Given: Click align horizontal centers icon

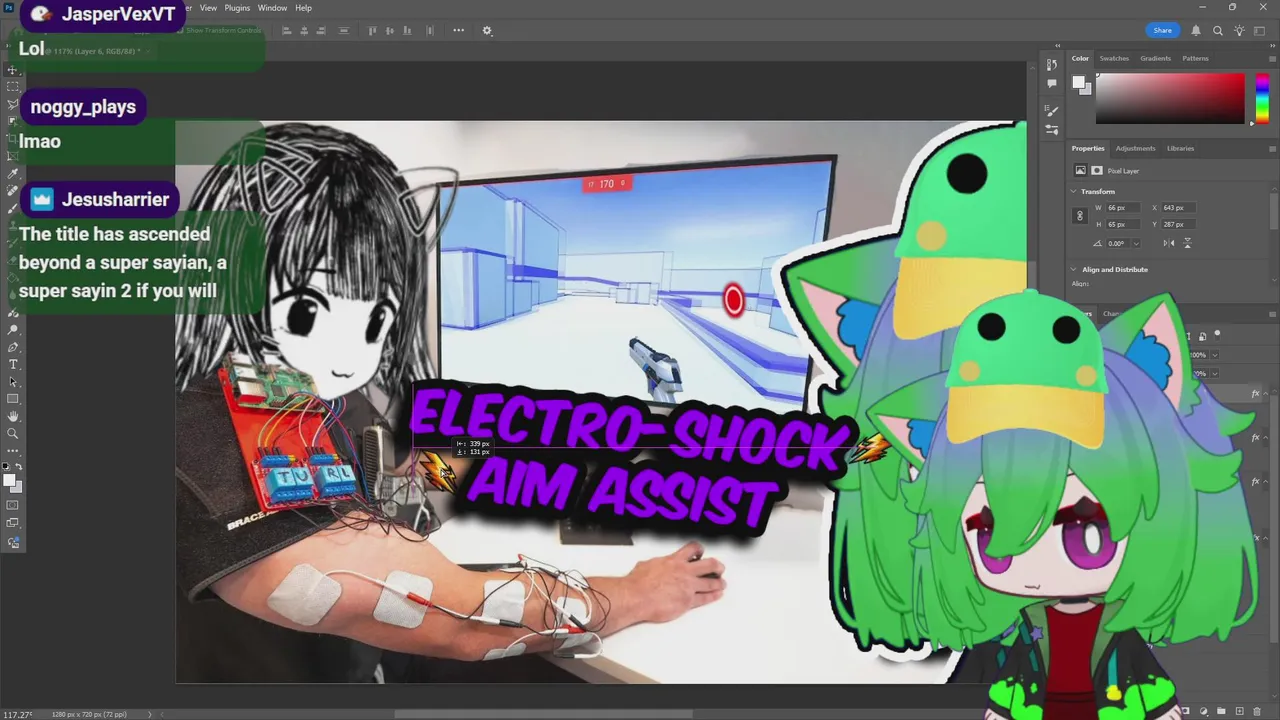Looking at the screenshot, I should [x=304, y=30].
